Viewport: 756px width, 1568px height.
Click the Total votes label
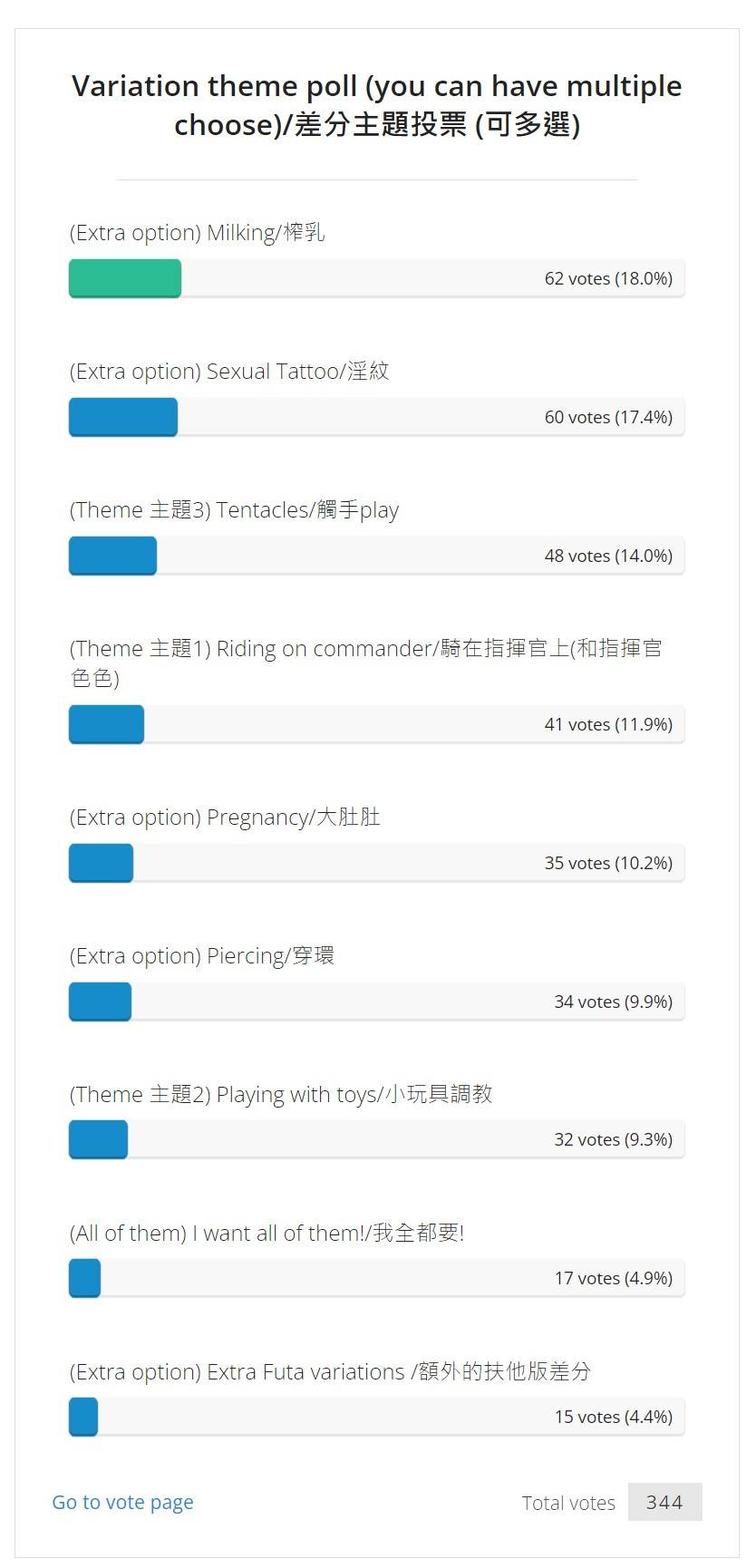click(x=568, y=1503)
